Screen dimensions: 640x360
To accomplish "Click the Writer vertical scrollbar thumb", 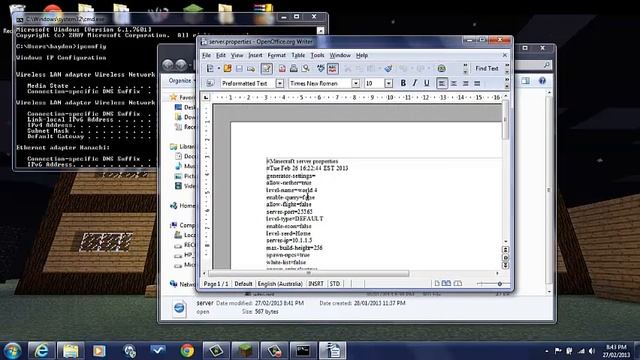I will pyautogui.click(x=505, y=120).
